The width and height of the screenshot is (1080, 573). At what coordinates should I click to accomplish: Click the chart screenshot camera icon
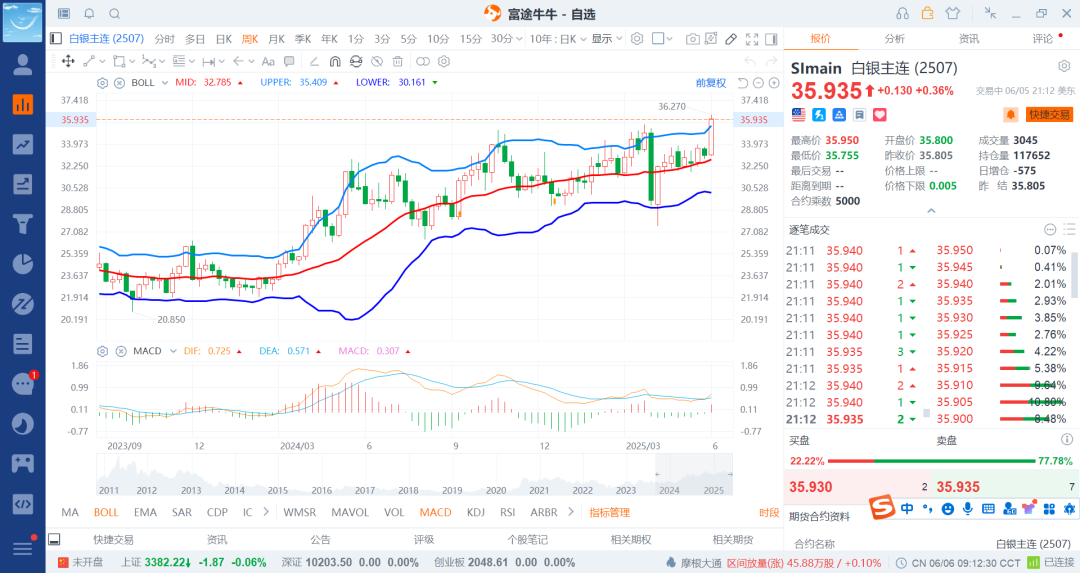pyautogui.click(x=693, y=39)
